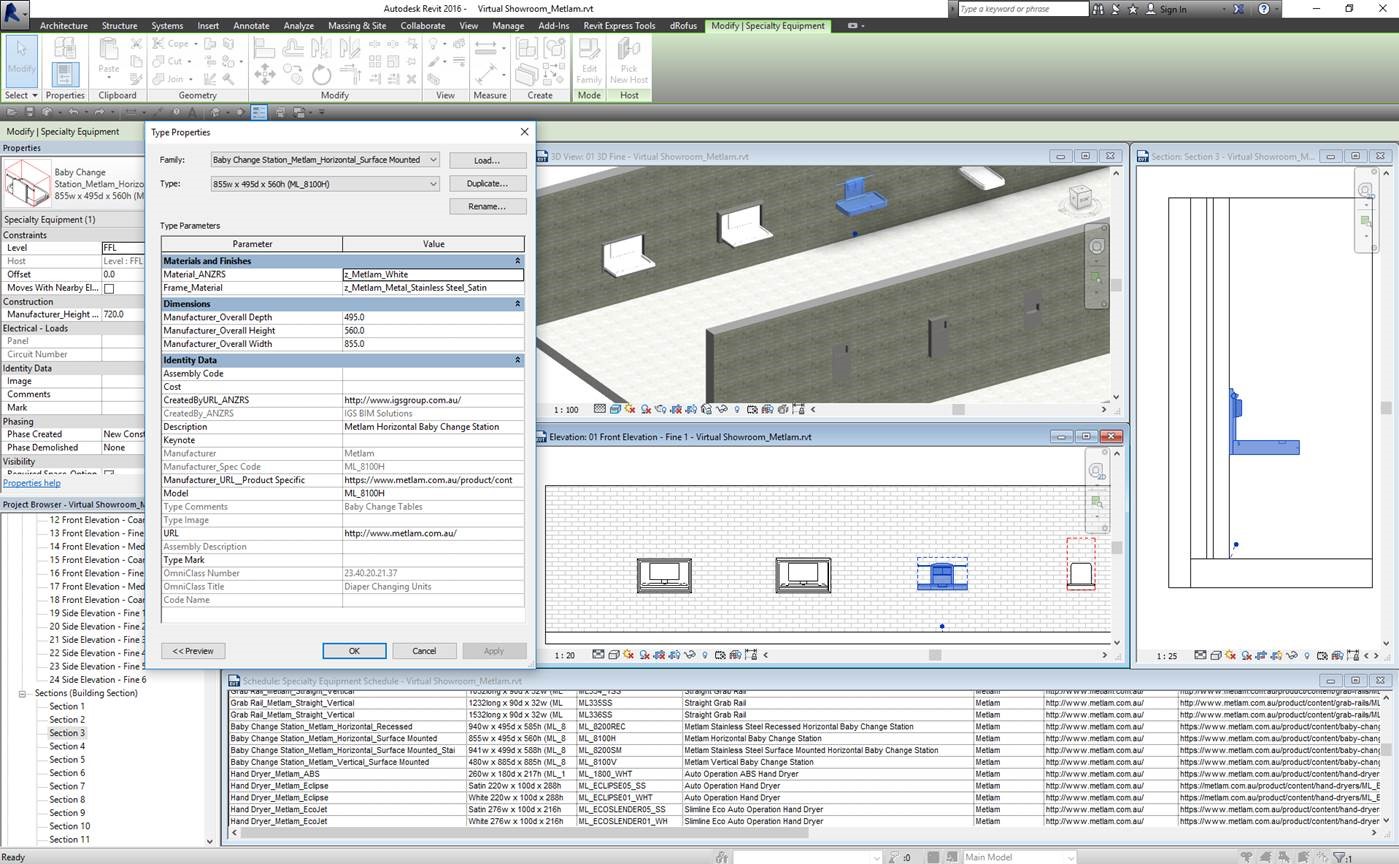Collapse the Materials and Finishes group
This screenshot has height=864, width=1399.
coord(517,261)
